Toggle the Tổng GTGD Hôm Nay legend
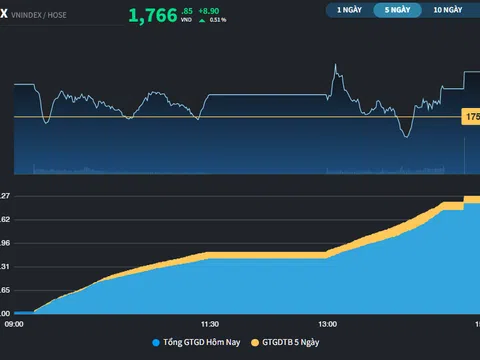Screen dimensions: 480x360 point(196,342)
